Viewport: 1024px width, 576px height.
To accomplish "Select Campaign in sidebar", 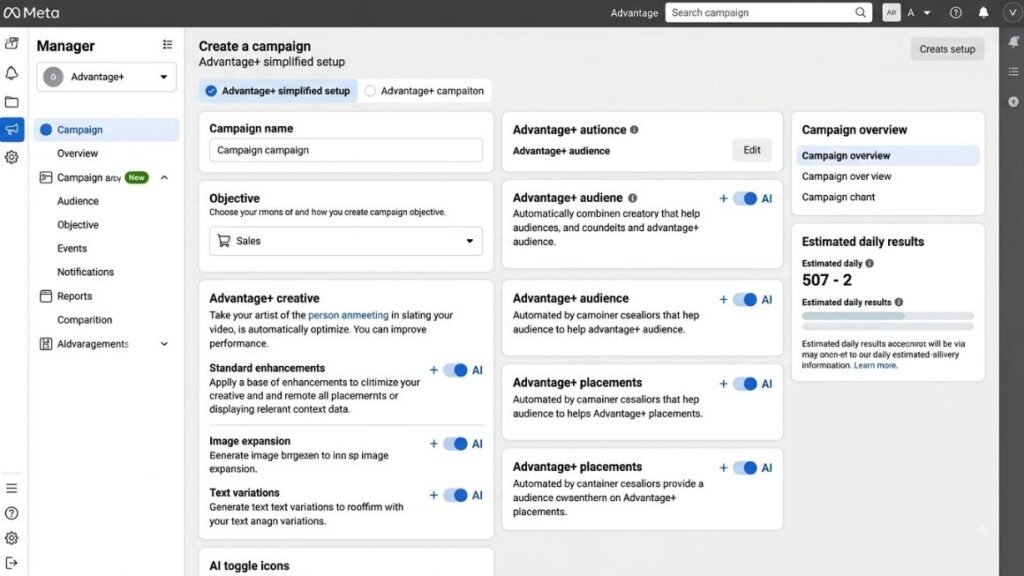I will tap(106, 129).
